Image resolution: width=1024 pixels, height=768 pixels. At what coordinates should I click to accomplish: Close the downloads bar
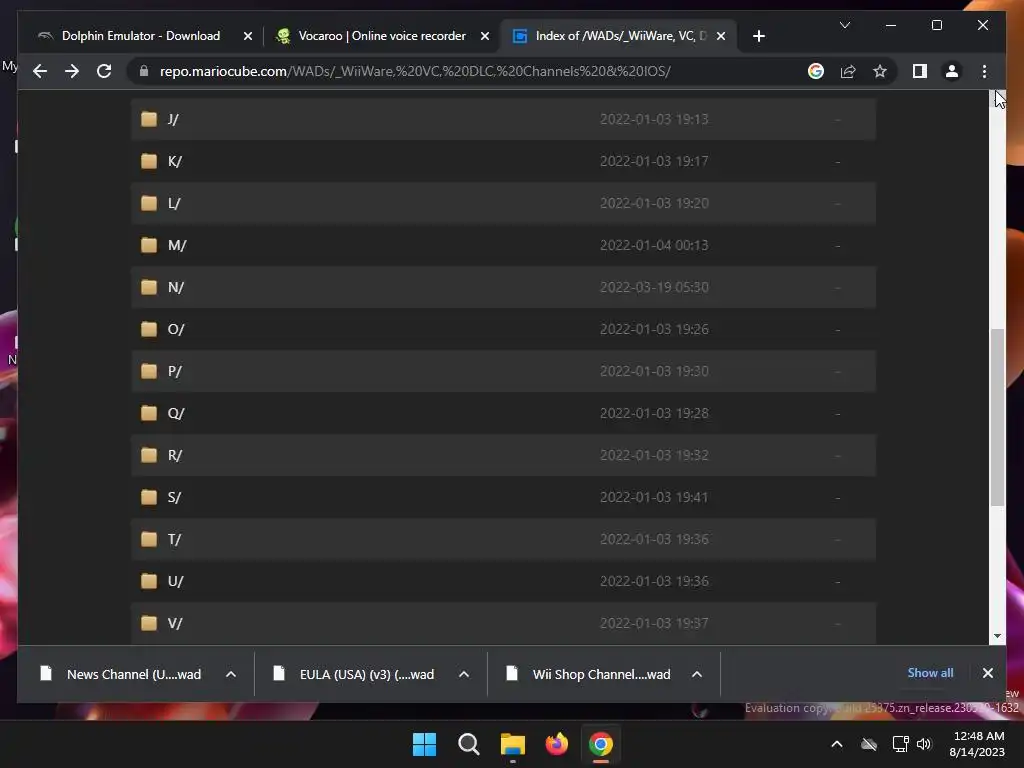pos(987,673)
